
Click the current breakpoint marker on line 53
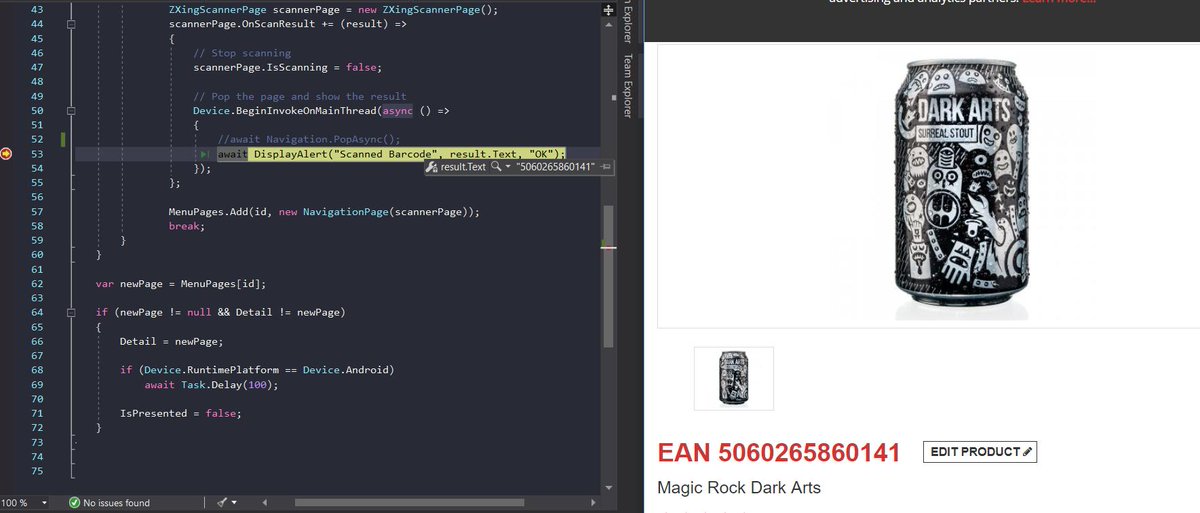(7, 154)
